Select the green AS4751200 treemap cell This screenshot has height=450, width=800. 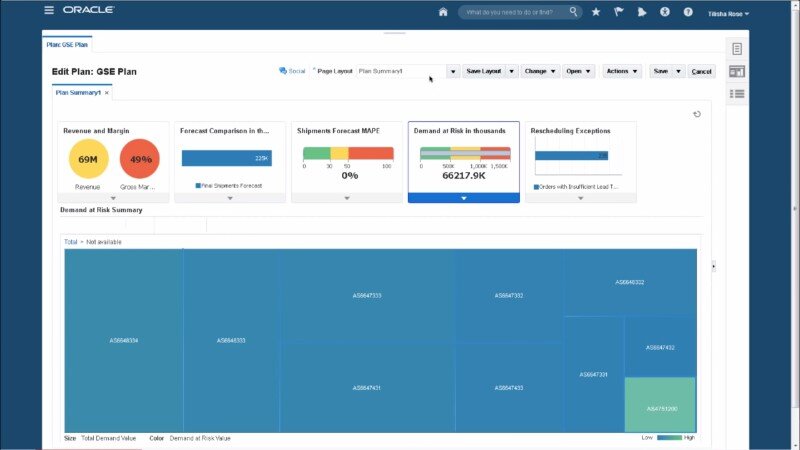pos(660,409)
